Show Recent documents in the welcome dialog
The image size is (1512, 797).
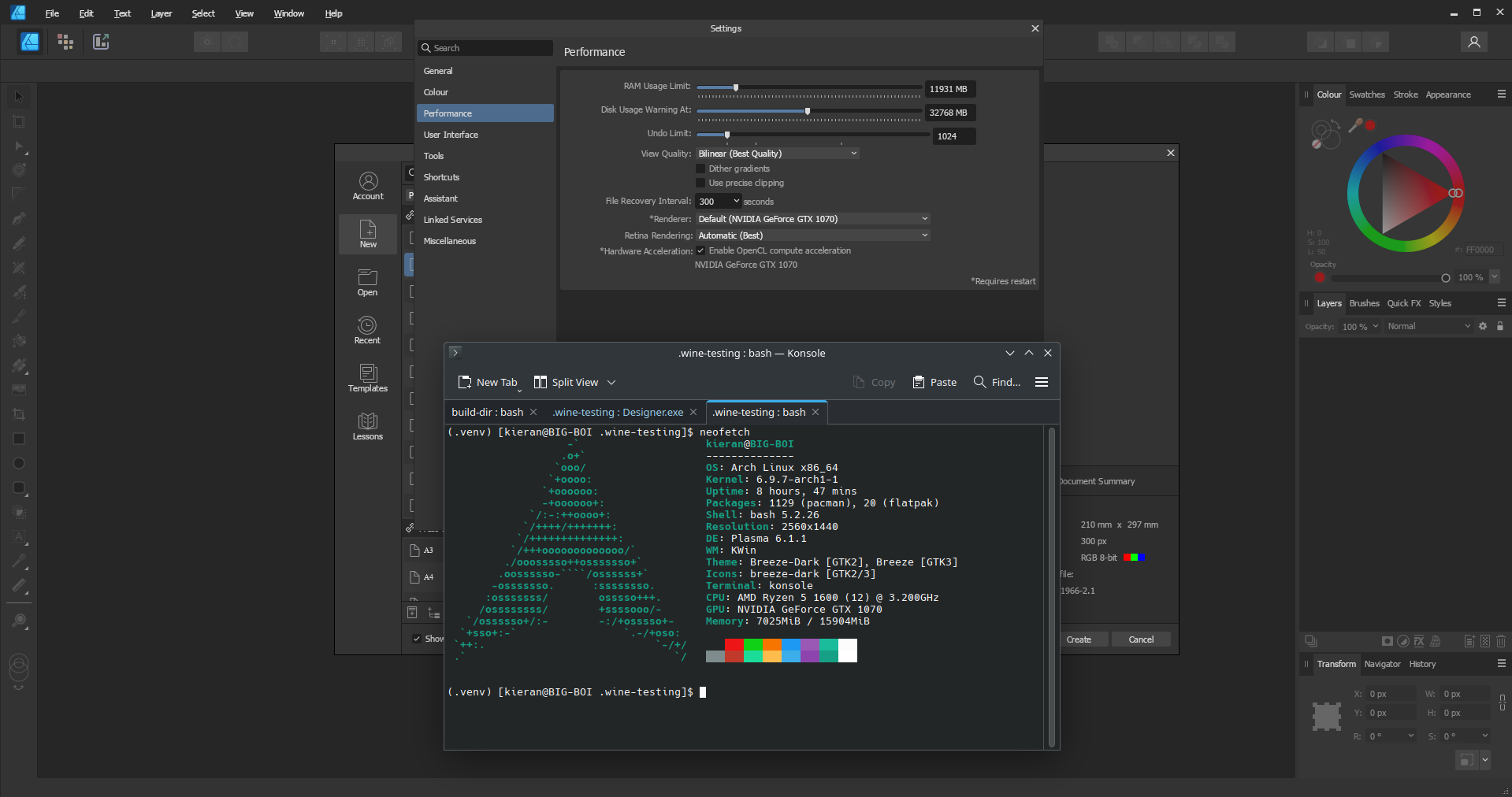[368, 330]
